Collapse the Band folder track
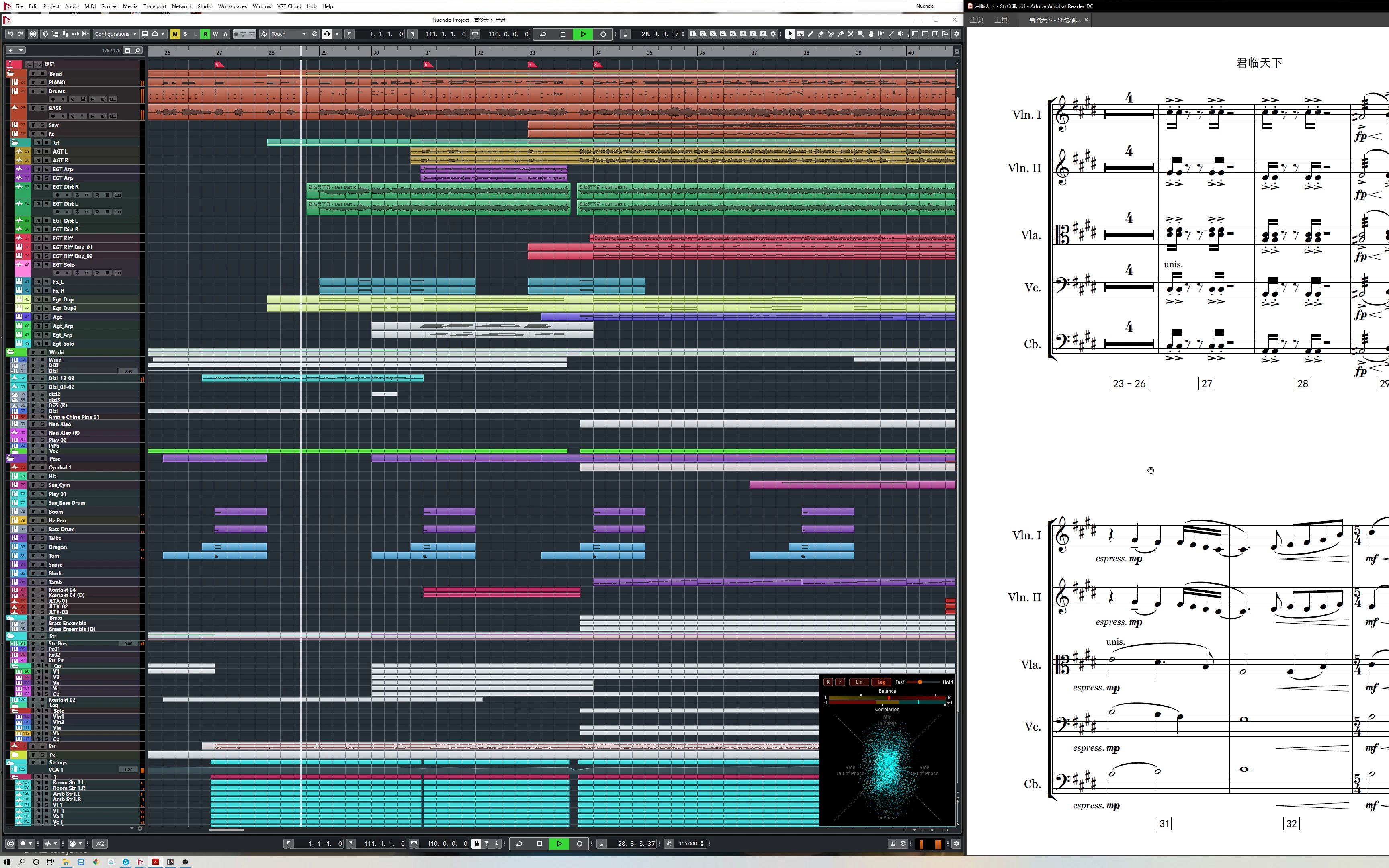Screen dimensions: 1389x868 pyautogui.click(x=10, y=74)
